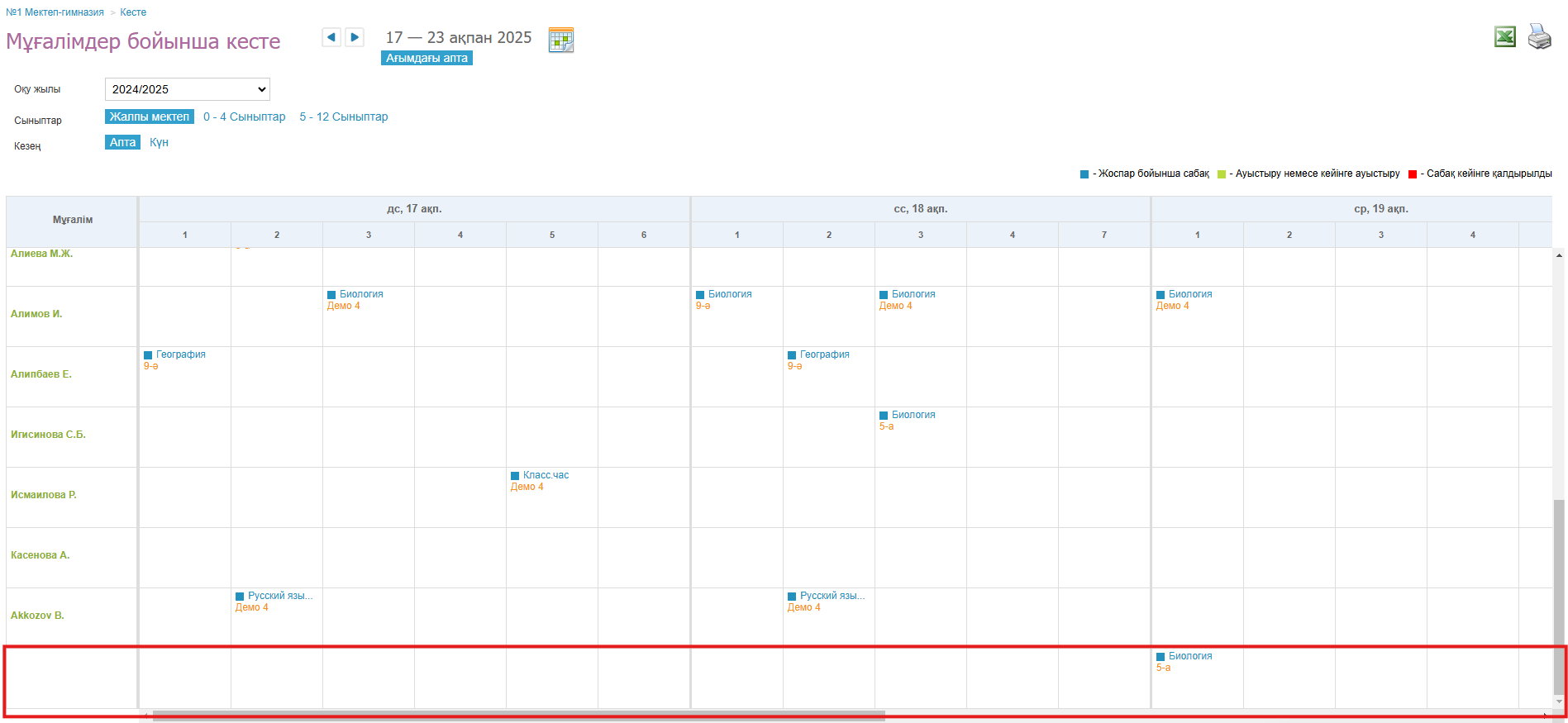This screenshot has height=723, width=1568.
Task: Click the next week arrow button
Action: click(355, 37)
